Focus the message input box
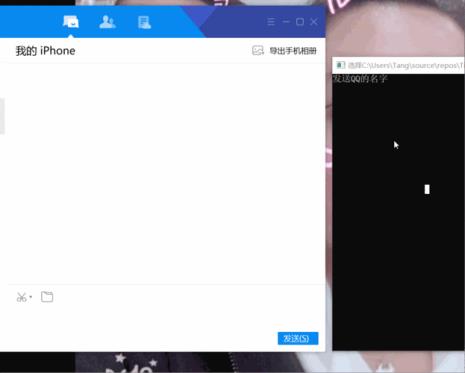 (163, 318)
